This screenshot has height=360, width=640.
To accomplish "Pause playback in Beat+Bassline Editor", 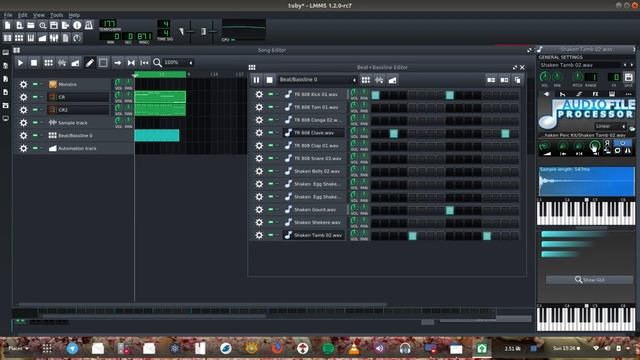I will pyautogui.click(x=256, y=80).
